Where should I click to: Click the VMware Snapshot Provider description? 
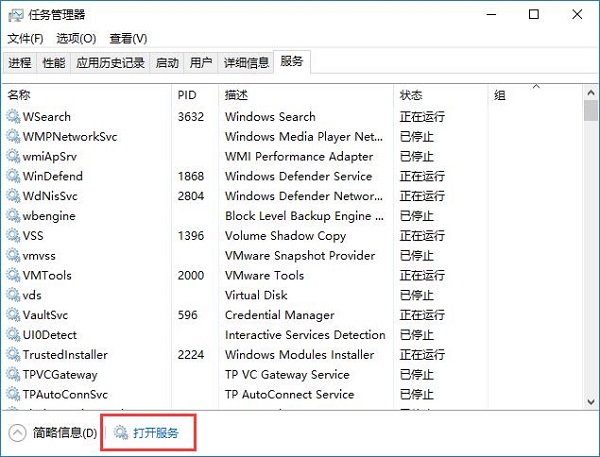(300, 255)
